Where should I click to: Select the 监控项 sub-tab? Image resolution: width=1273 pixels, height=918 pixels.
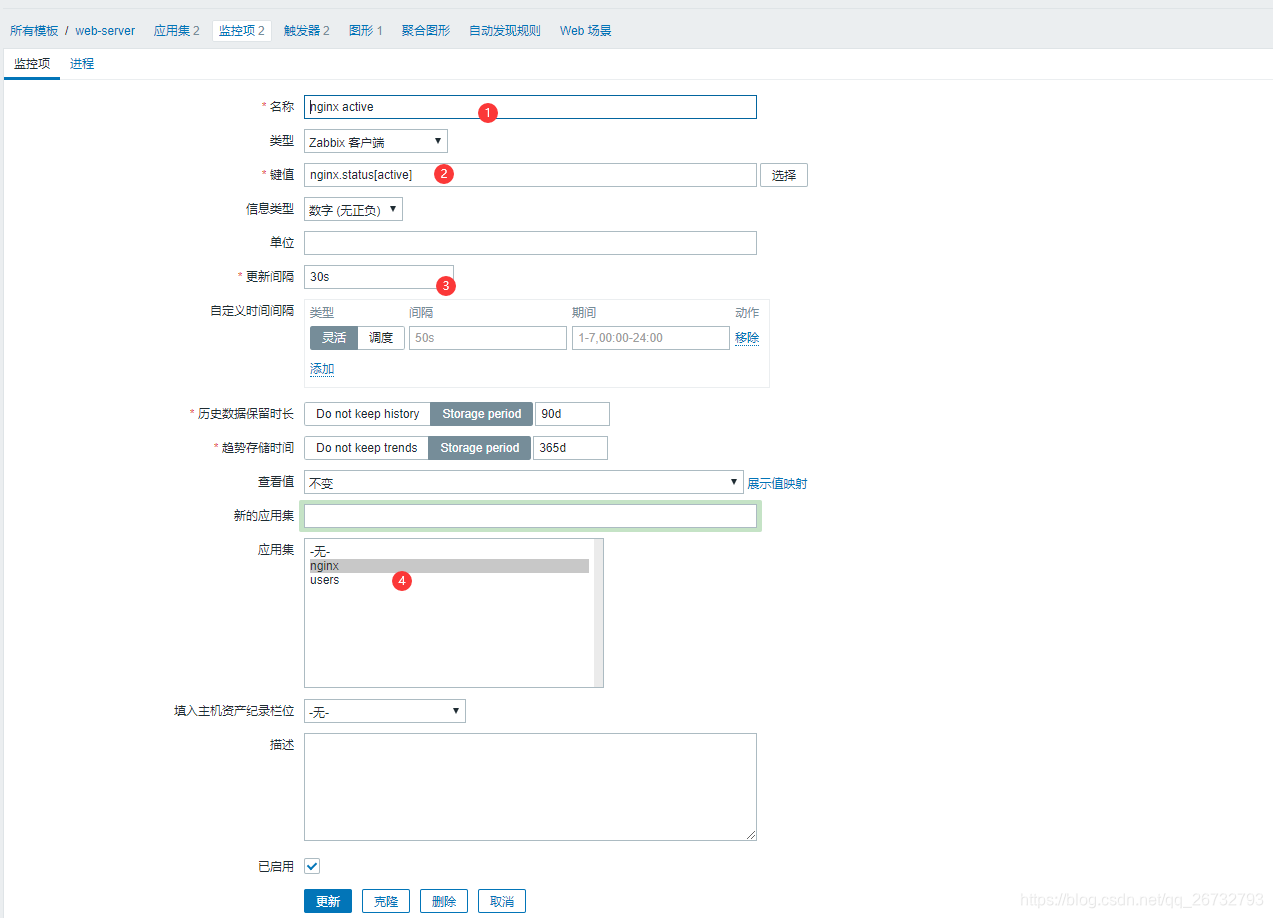click(x=32, y=64)
